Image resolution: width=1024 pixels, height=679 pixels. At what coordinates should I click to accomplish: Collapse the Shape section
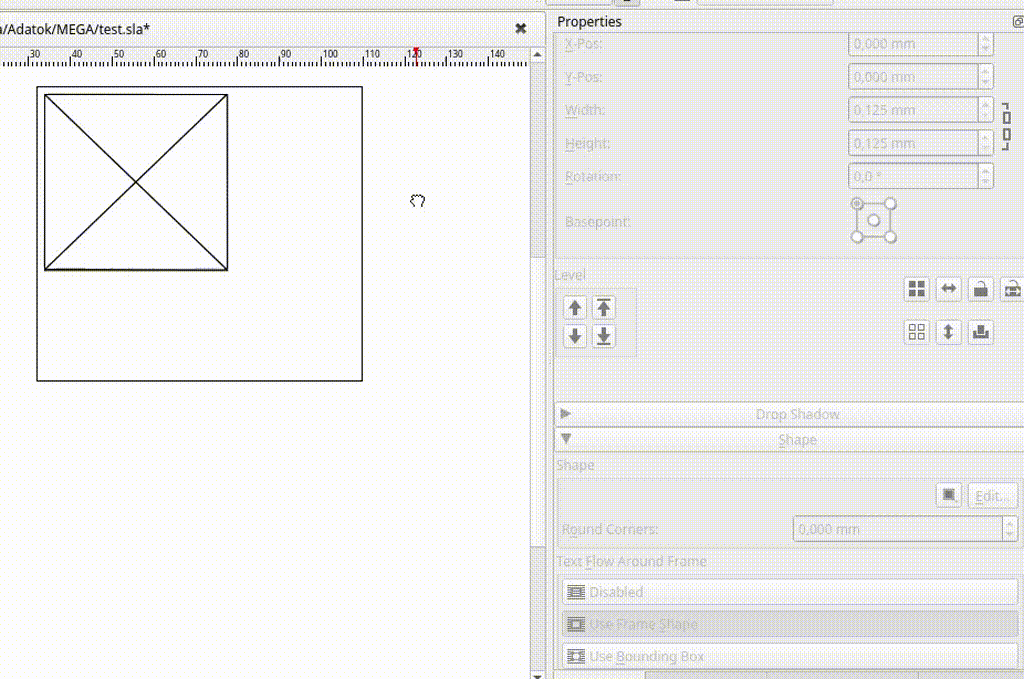point(566,439)
